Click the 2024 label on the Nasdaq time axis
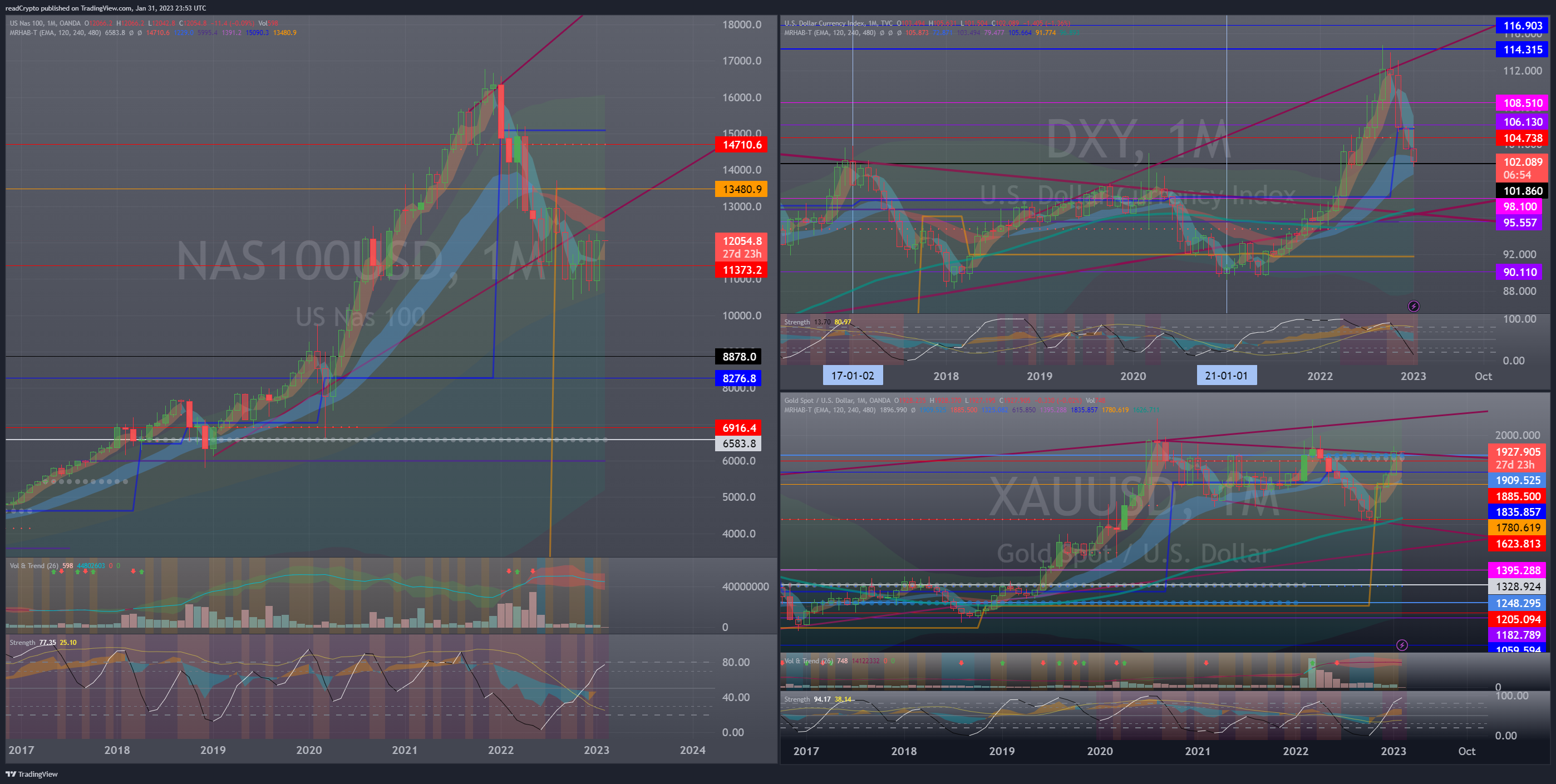This screenshot has height=784, width=1556. click(x=692, y=750)
